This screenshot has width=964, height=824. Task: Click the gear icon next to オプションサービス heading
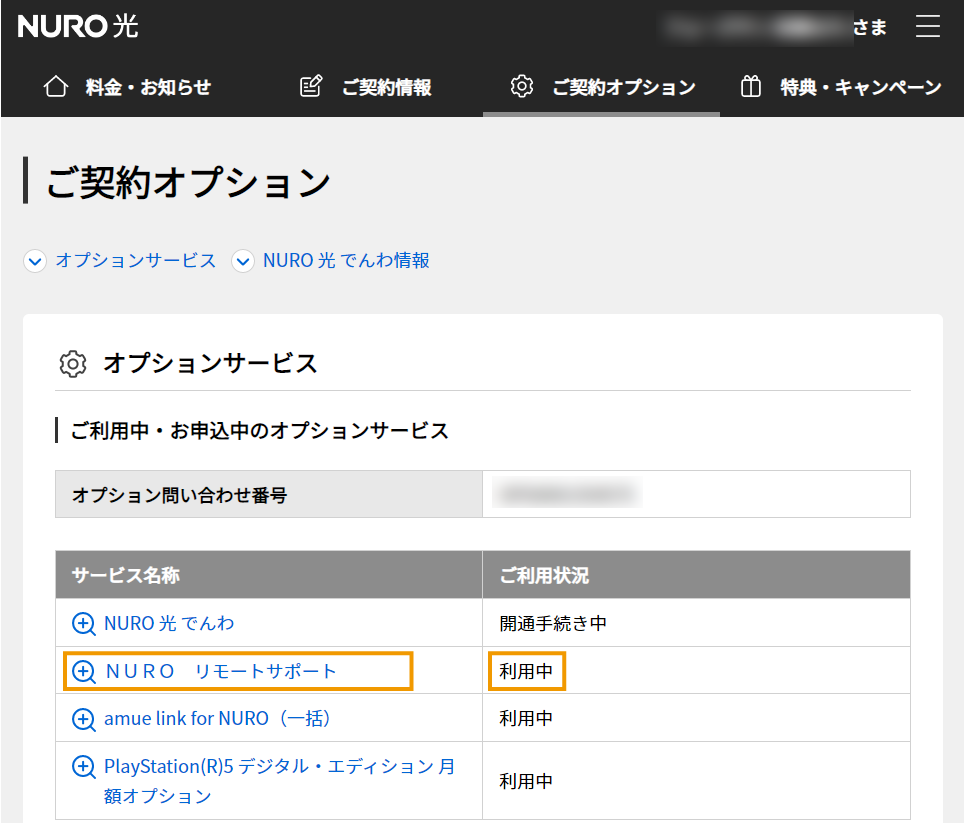point(73,363)
